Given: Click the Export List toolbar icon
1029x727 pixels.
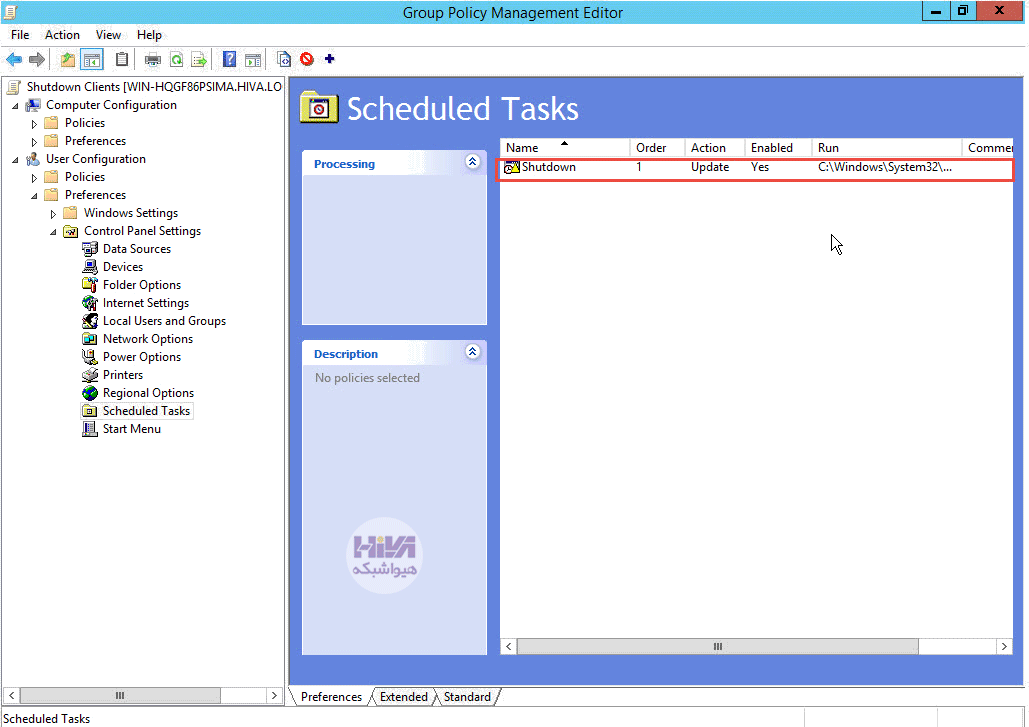Looking at the screenshot, I should [199, 60].
